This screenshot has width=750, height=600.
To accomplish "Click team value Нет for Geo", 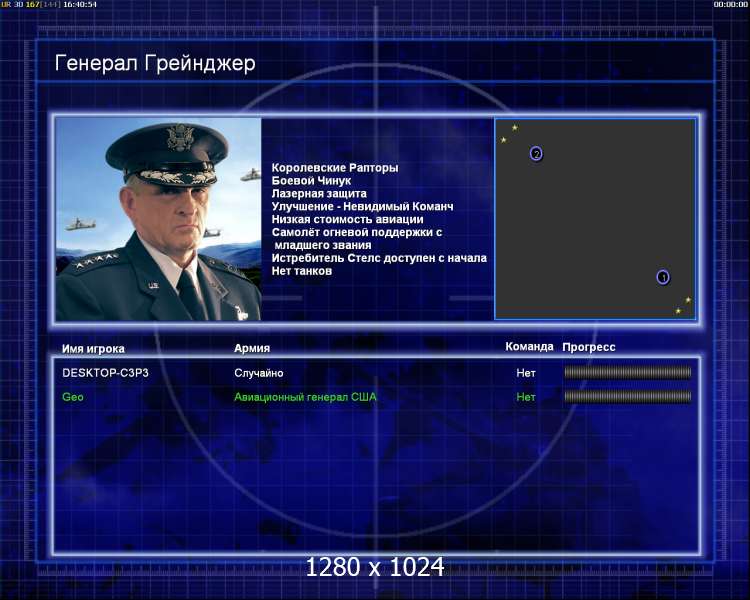I will click(526, 397).
